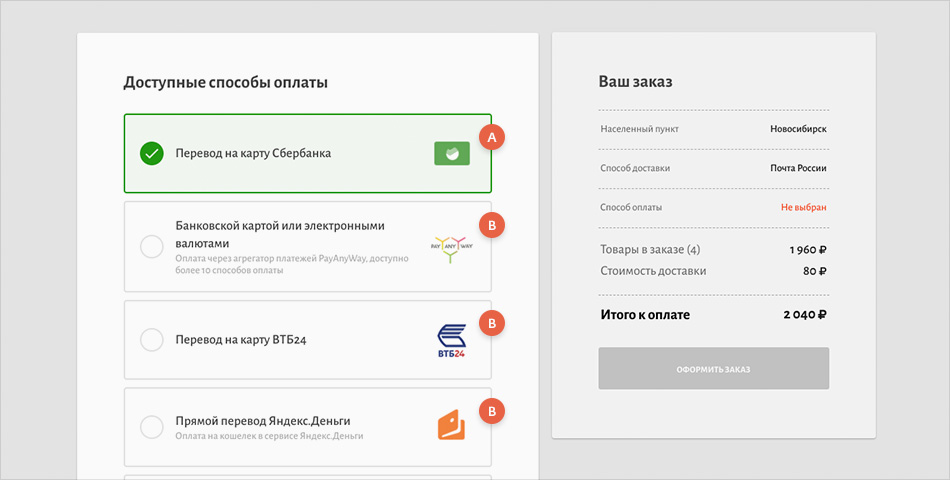This screenshot has height=480, width=950.
Task: Click 'Стоимость доставки' label
Action: 653,271
